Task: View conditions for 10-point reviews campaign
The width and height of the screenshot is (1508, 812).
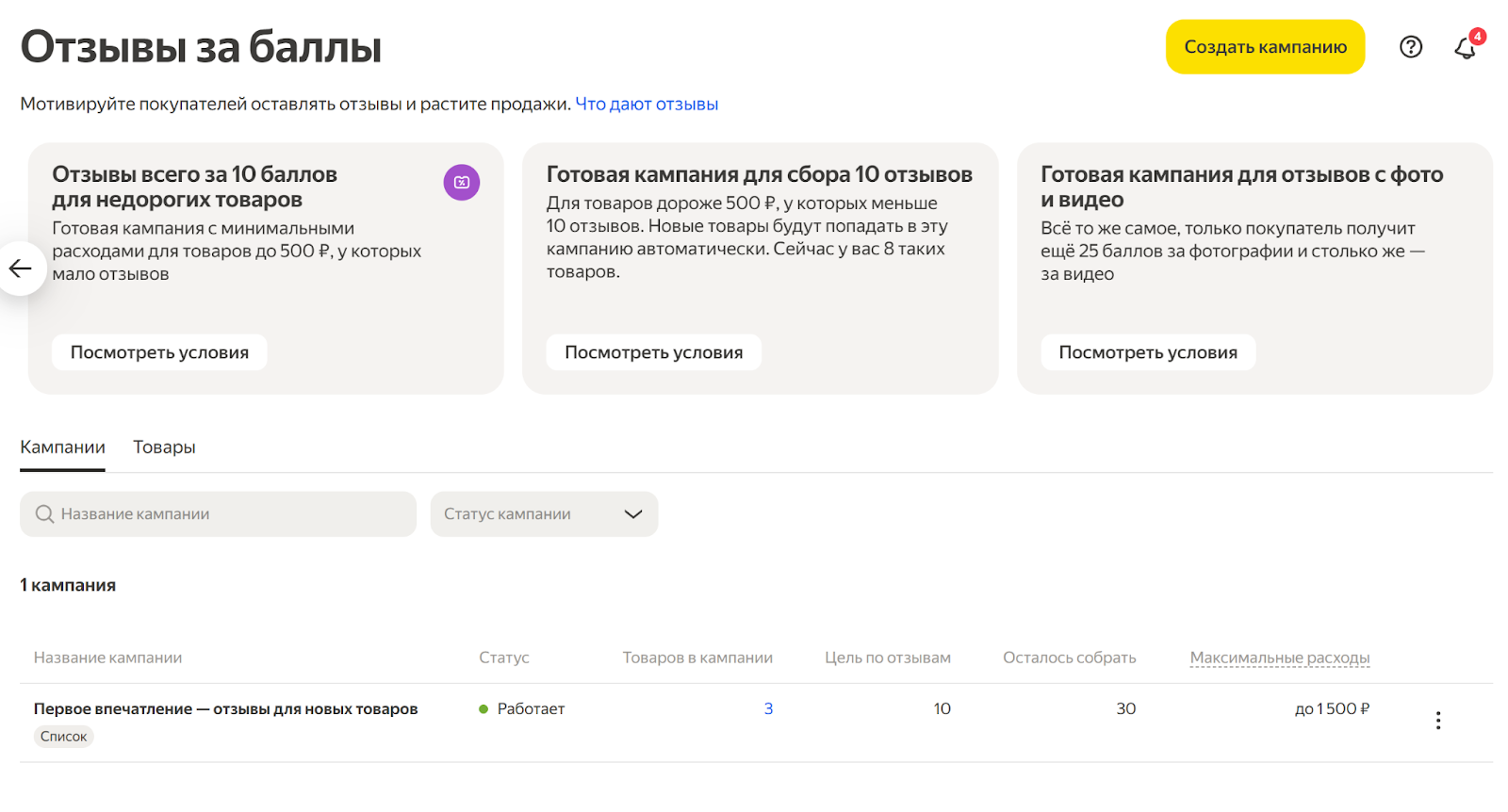Action: (159, 352)
